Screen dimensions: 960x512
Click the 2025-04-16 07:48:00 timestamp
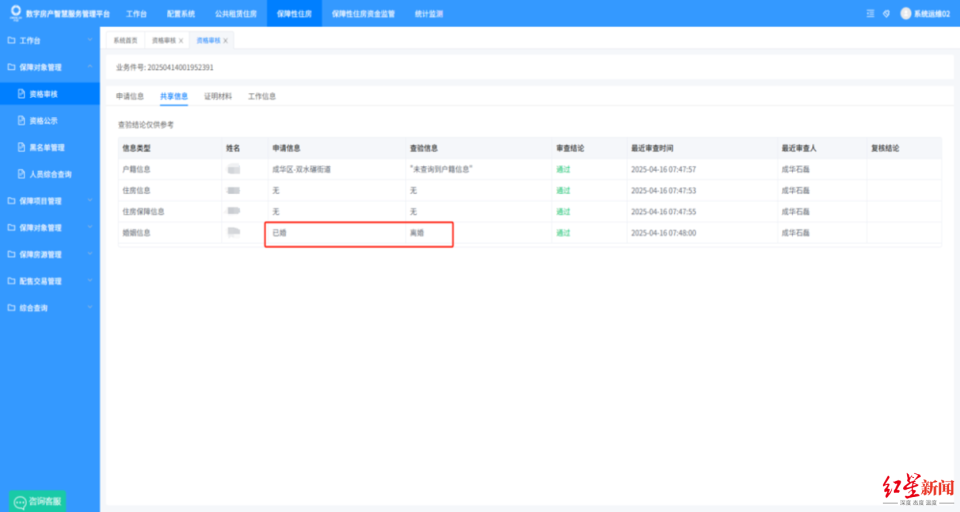664,233
